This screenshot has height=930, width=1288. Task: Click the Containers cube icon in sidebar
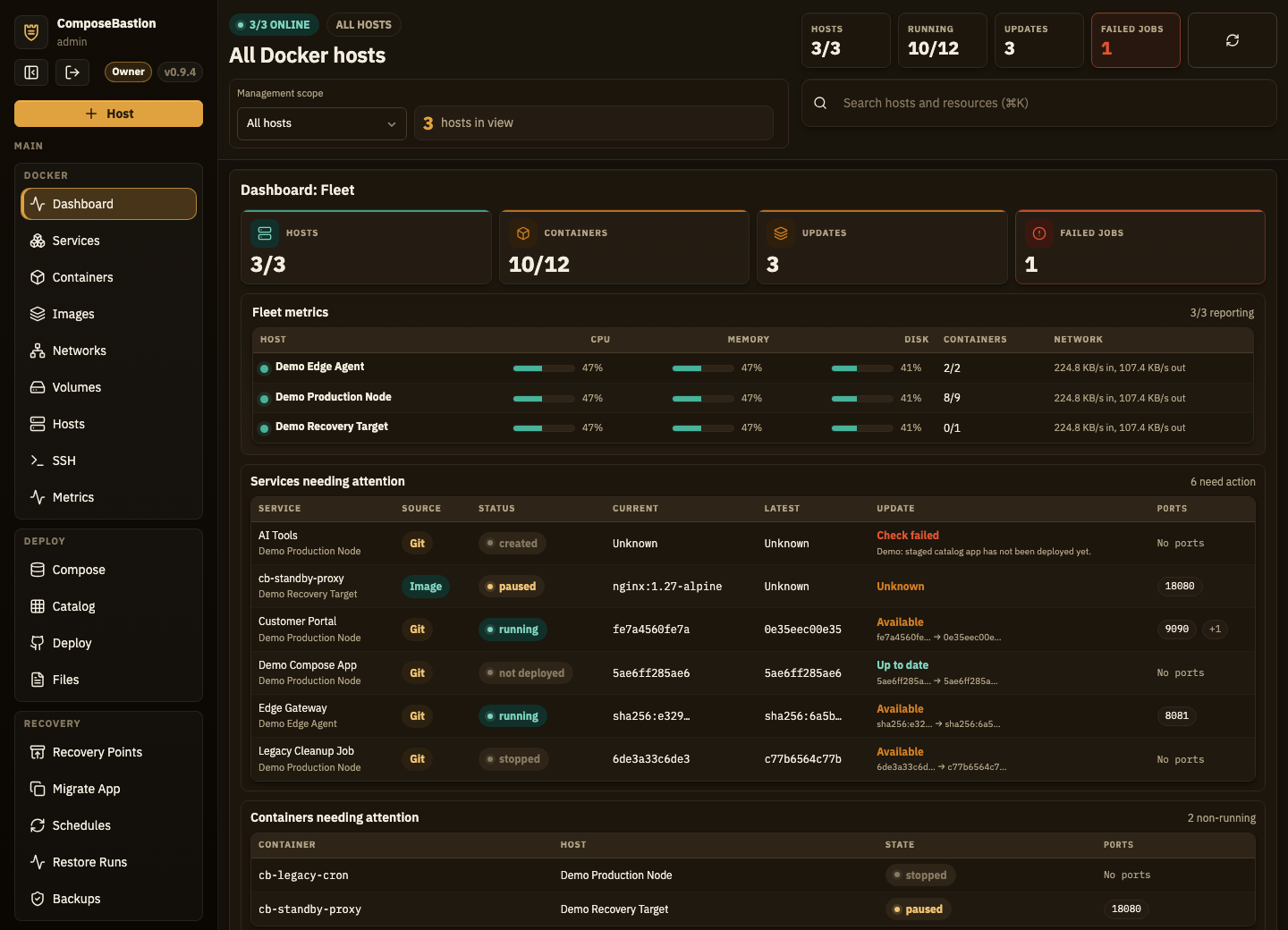point(38,277)
